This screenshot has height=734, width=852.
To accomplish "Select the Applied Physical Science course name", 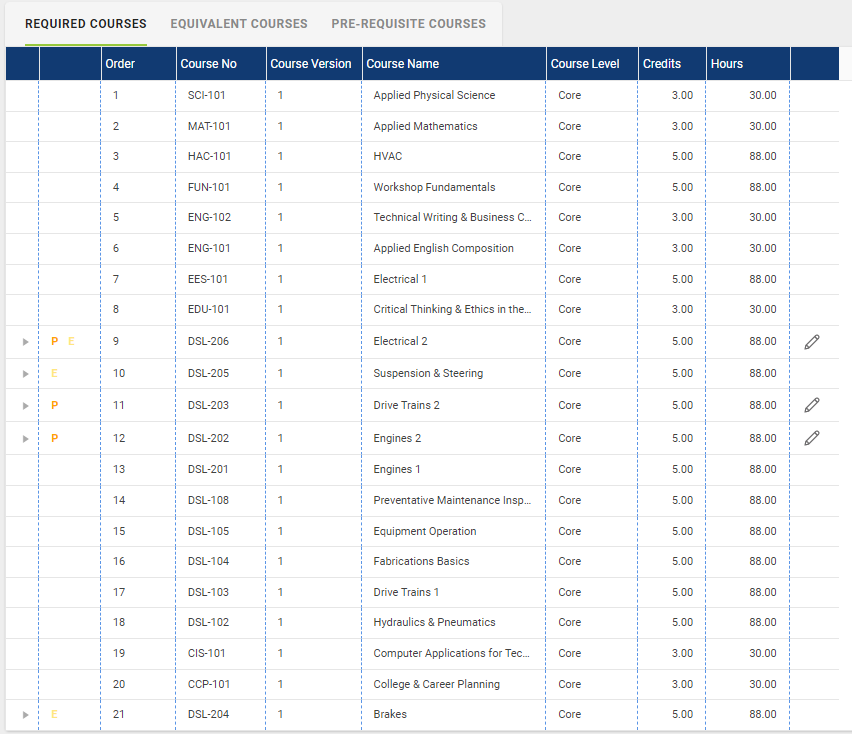I will 434,95.
